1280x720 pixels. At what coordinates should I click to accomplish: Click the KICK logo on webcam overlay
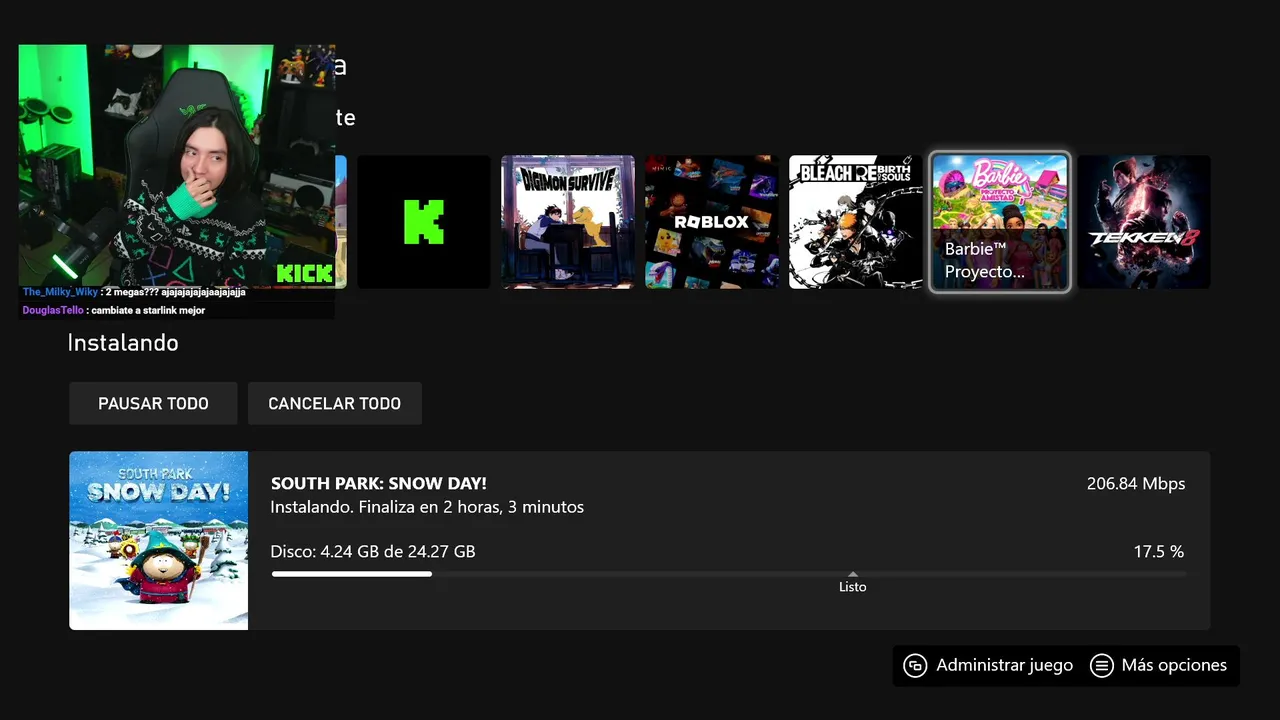304,274
